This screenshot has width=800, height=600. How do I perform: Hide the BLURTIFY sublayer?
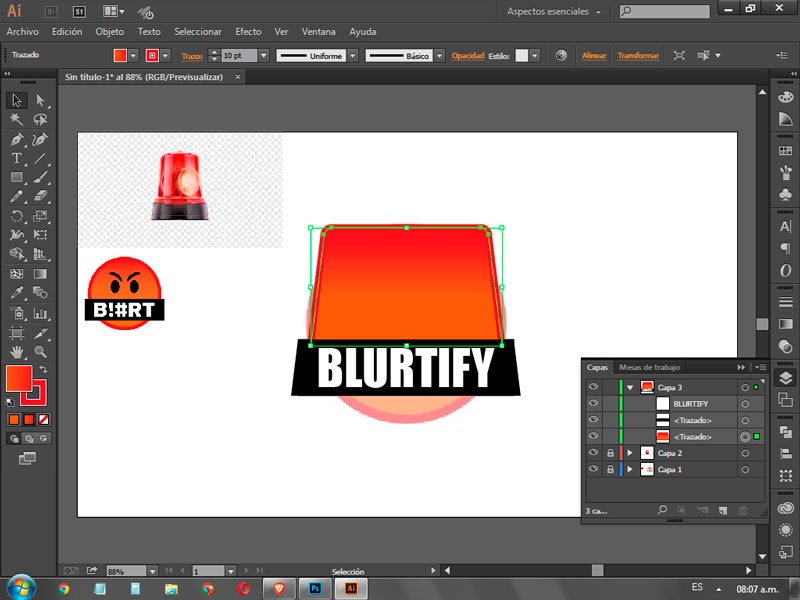tap(593, 404)
